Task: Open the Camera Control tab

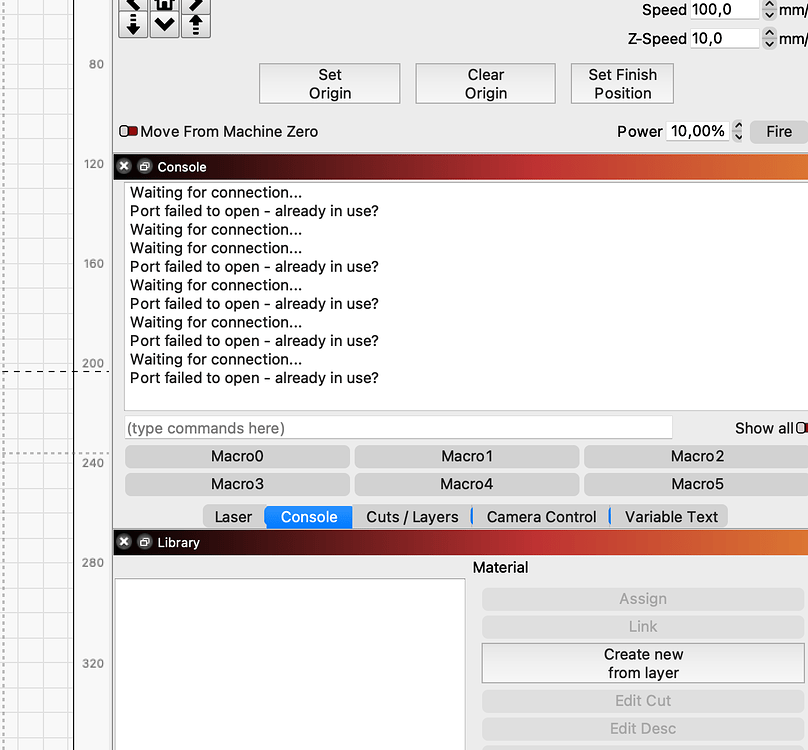Action: (541, 516)
